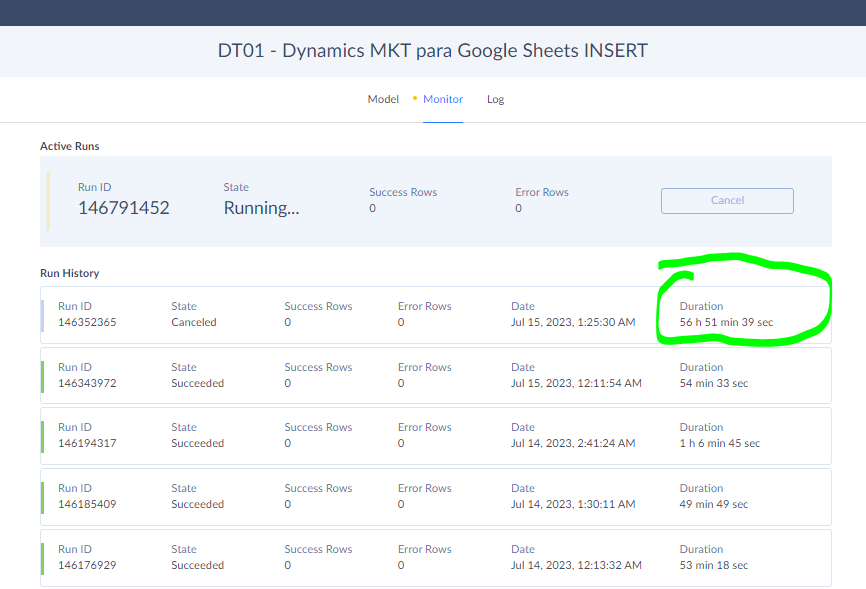866x589 pixels.
Task: Open run history row 146343972
Action: (x=436, y=376)
